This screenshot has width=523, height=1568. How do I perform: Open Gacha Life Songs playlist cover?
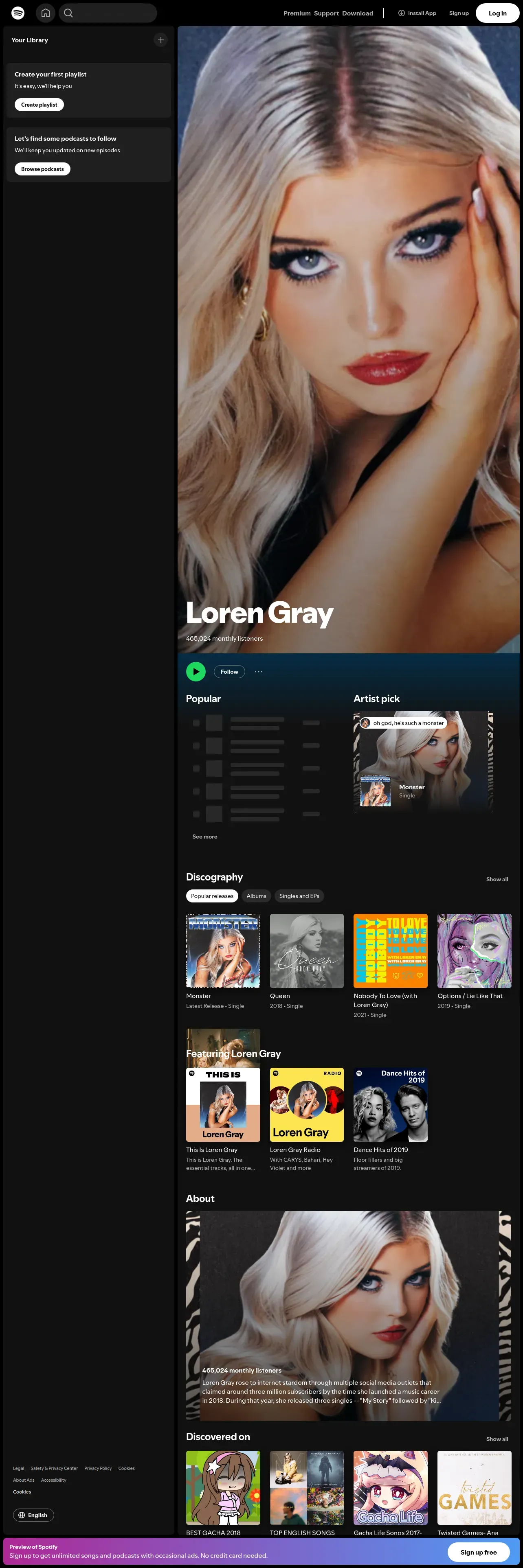[x=390, y=1488]
